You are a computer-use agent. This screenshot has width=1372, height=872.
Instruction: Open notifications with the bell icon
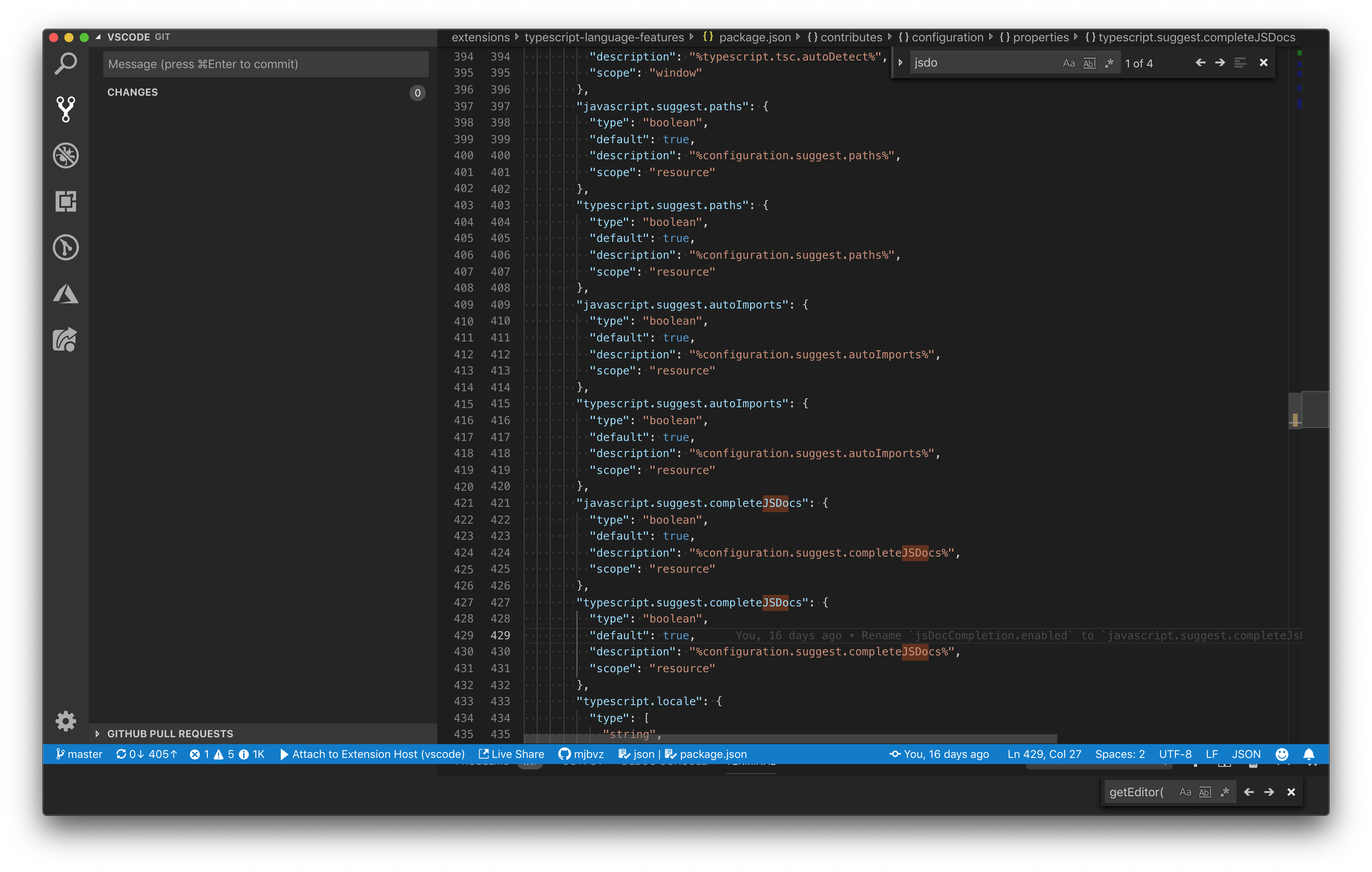1309,754
